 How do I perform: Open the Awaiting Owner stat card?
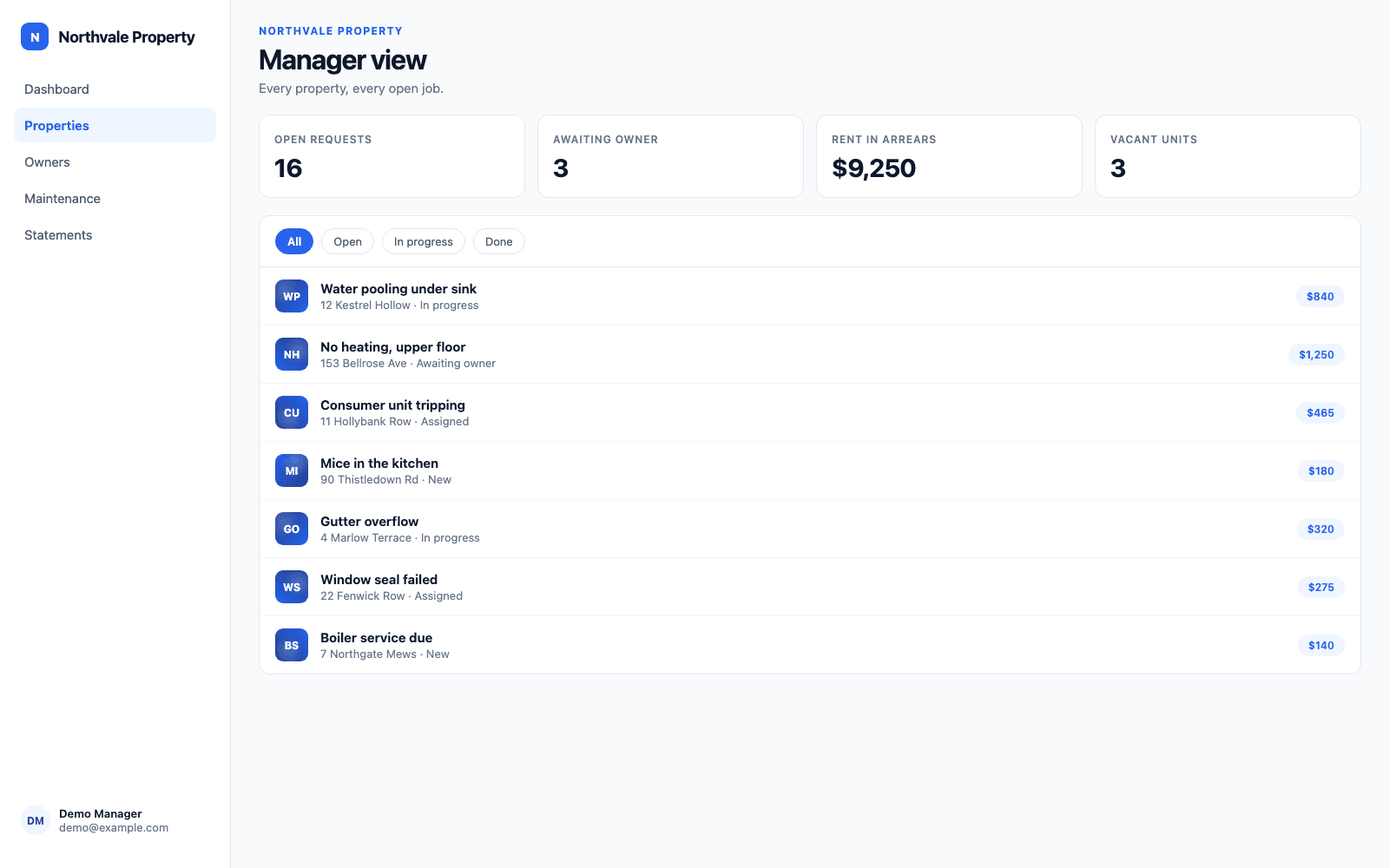670,156
